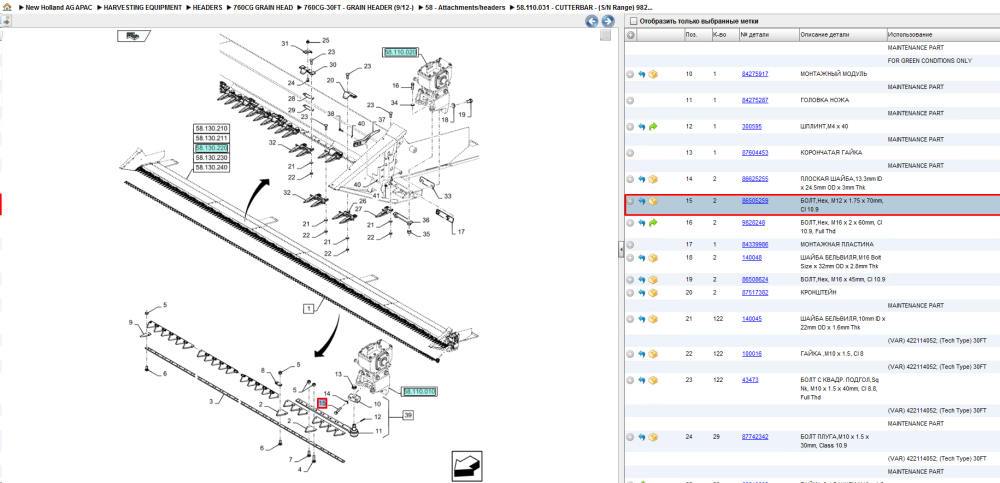1000x483 pixels.
Task: Open 58 - Attachments/headers breadcrumb
Action: click(x=465, y=7)
